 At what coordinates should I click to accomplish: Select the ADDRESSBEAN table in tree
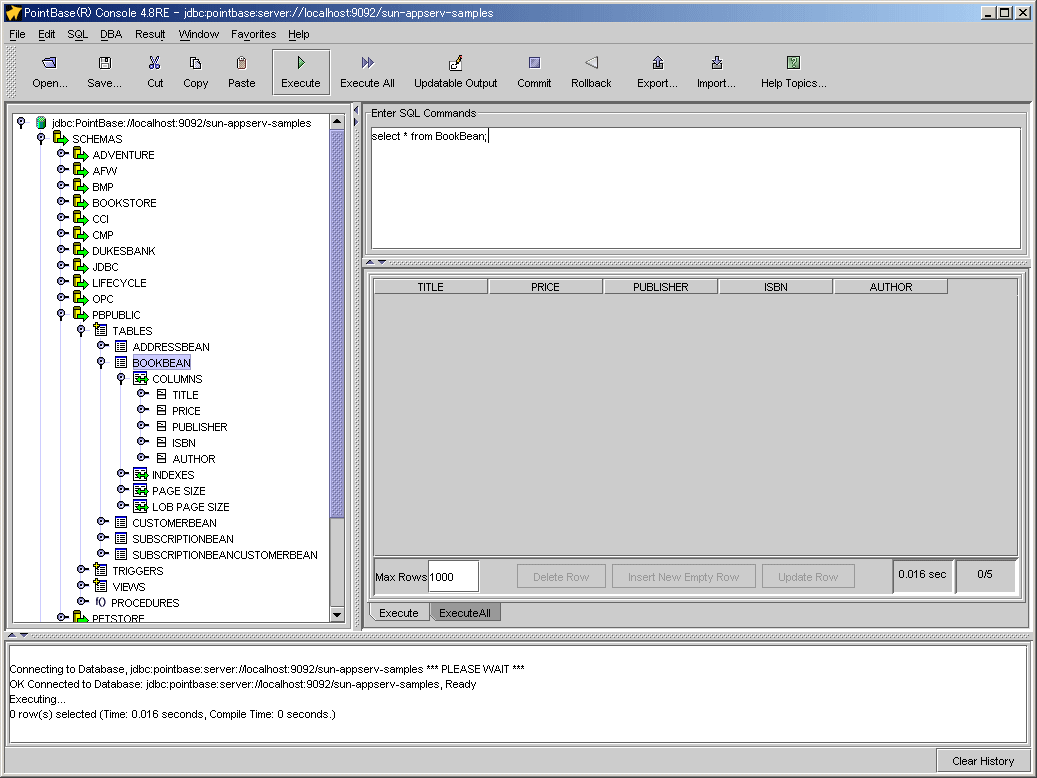[171, 347]
